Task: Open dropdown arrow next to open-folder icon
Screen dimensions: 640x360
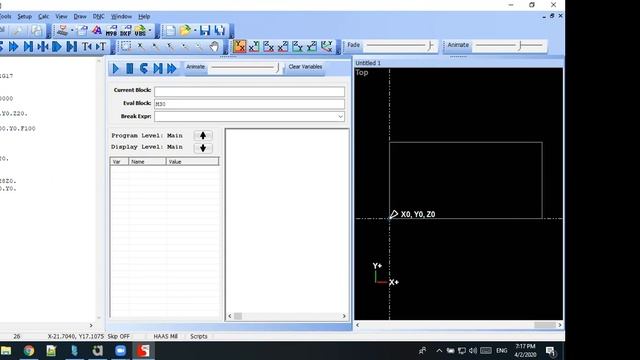Action: tap(195, 31)
